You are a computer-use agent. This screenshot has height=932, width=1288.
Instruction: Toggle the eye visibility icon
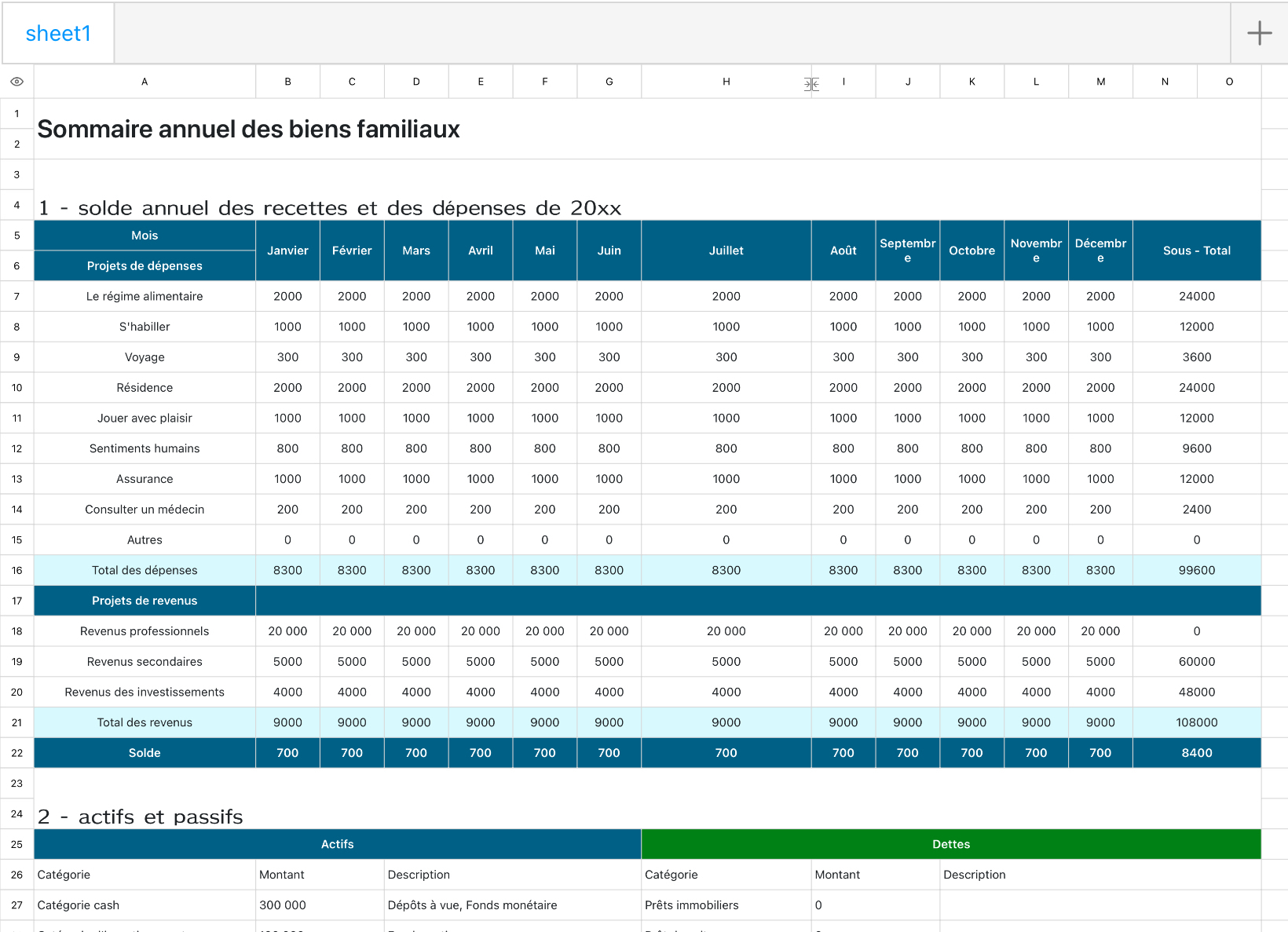coord(16,82)
